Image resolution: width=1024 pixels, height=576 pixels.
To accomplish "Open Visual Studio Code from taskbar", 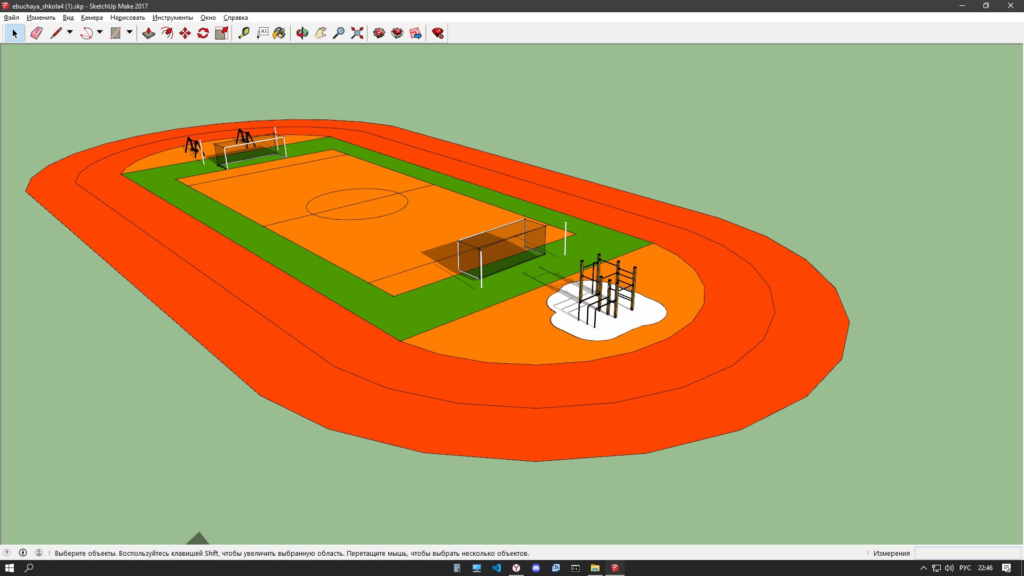I will pos(496,568).
